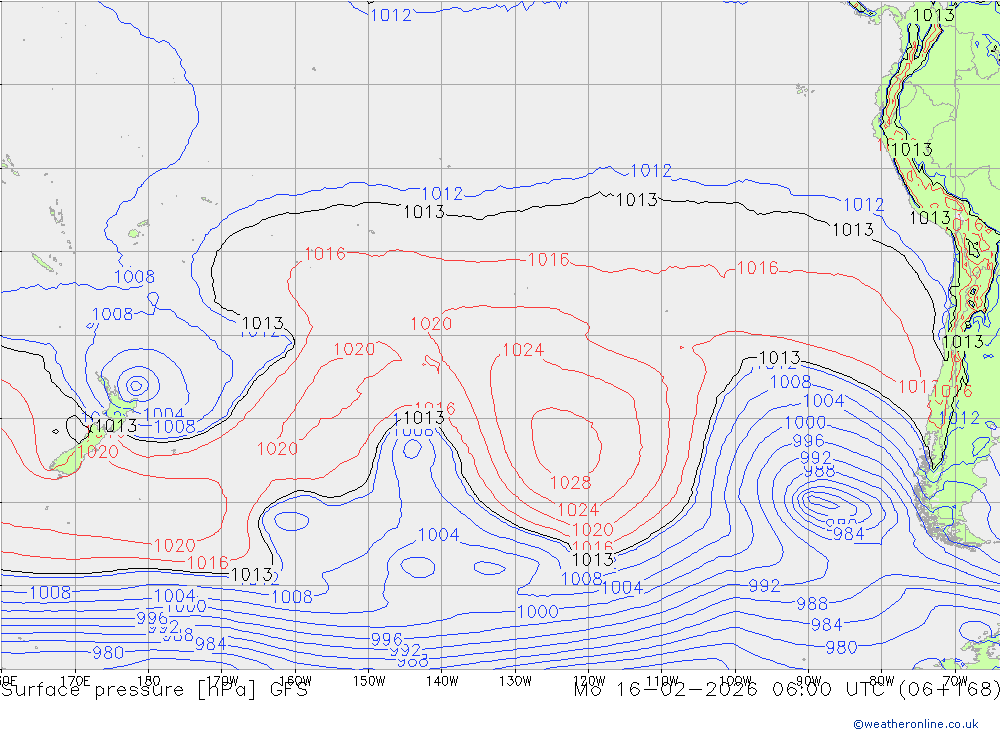Click the 1020 label over New Zealand's South Island
Image resolution: width=1000 pixels, height=733 pixels.
(98, 452)
